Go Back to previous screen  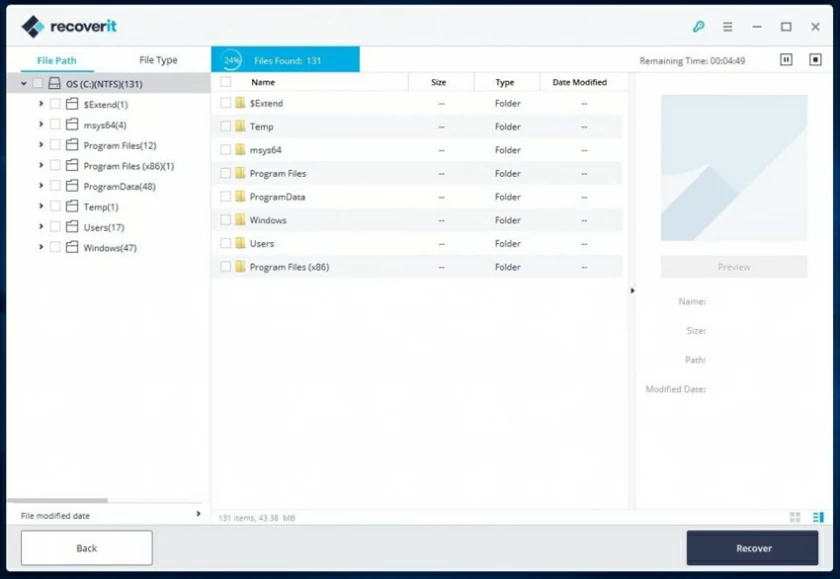pyautogui.click(x=86, y=547)
